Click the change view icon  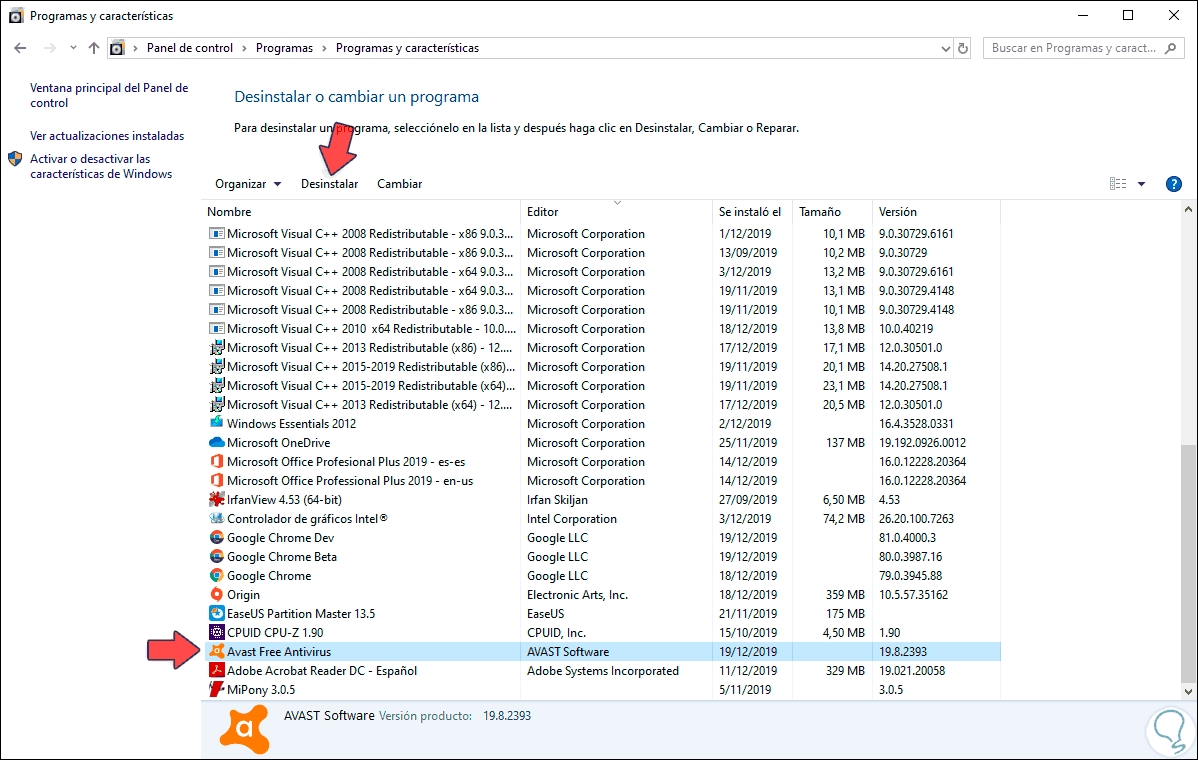pos(1118,183)
